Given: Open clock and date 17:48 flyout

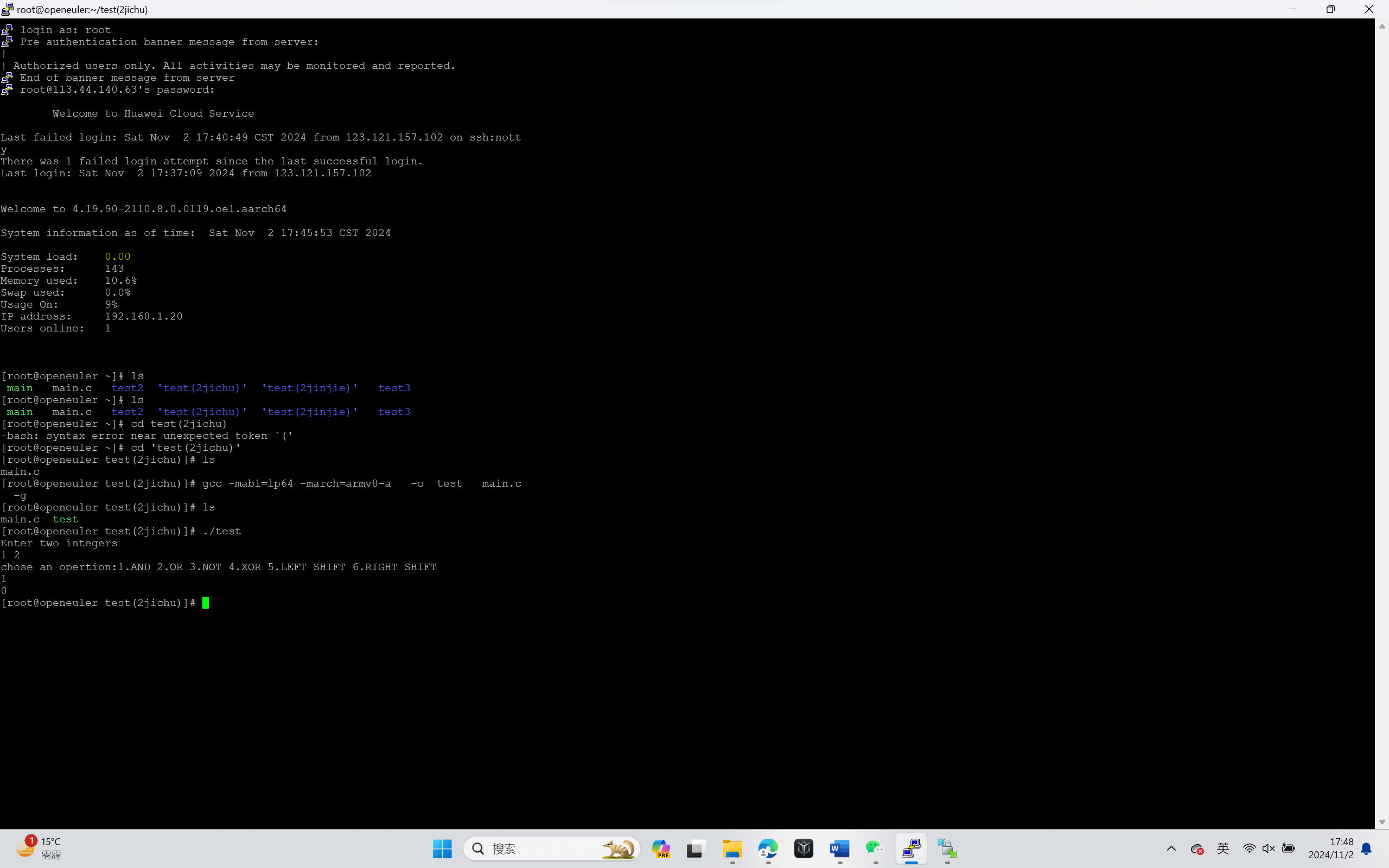Looking at the screenshot, I should point(1330,848).
